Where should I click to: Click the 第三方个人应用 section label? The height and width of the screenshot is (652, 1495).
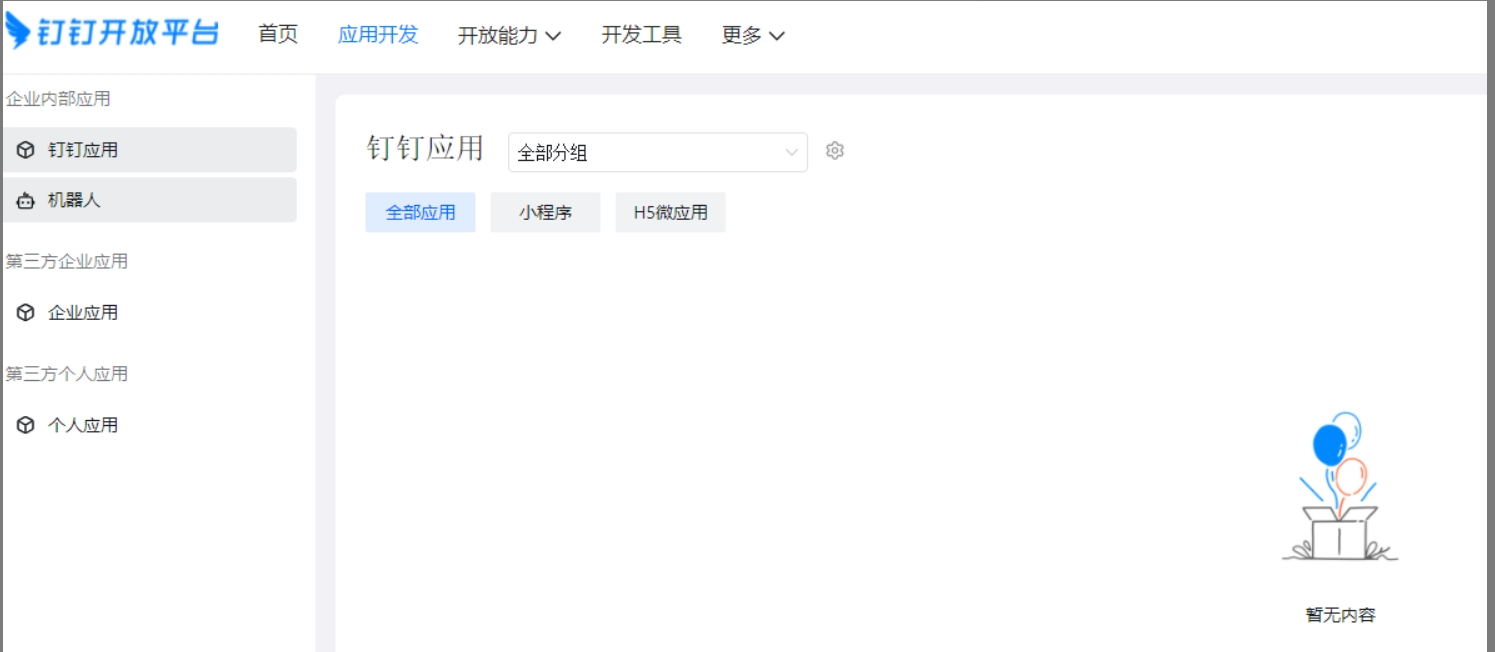67,374
